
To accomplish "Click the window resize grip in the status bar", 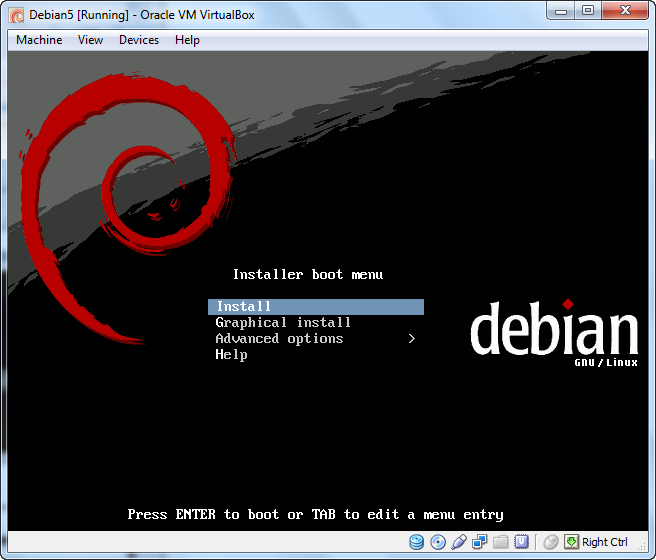I will pos(642,546).
